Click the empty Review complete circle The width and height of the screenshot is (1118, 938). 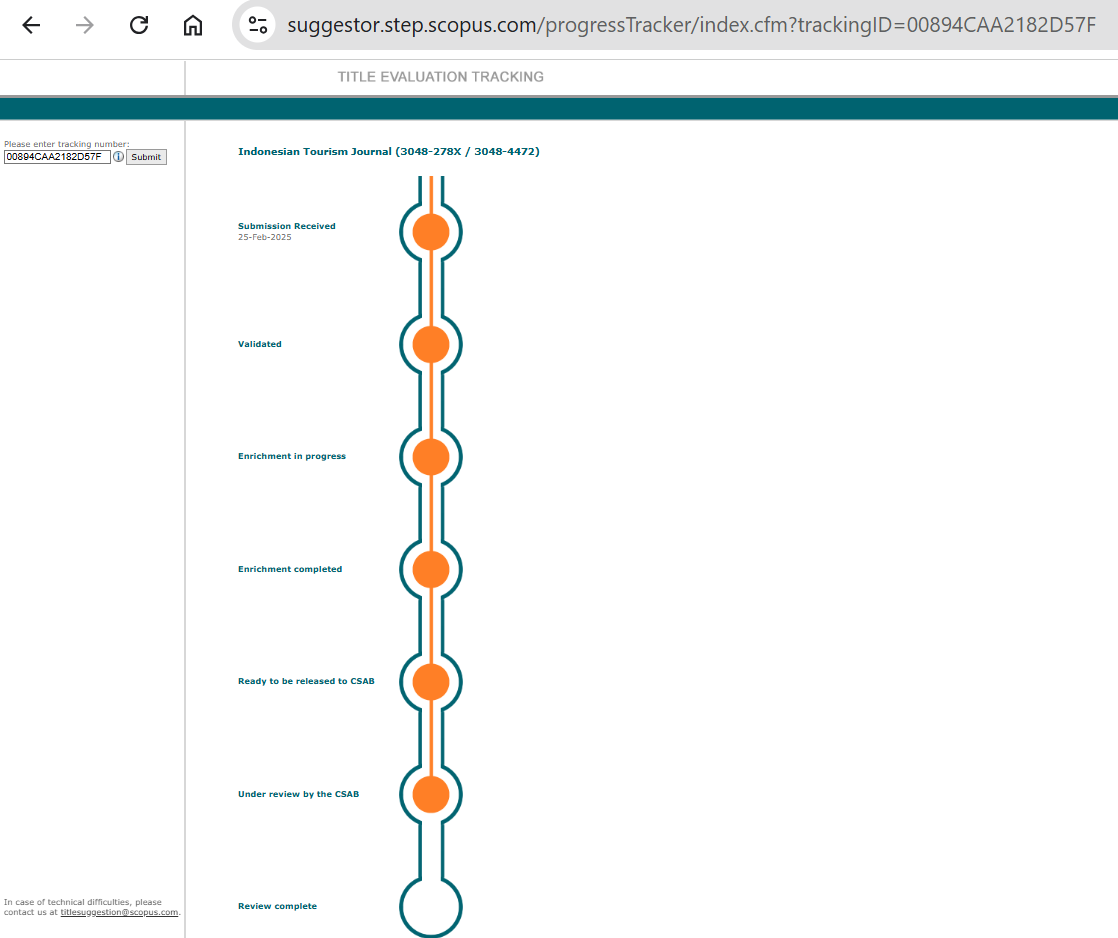pos(431,906)
